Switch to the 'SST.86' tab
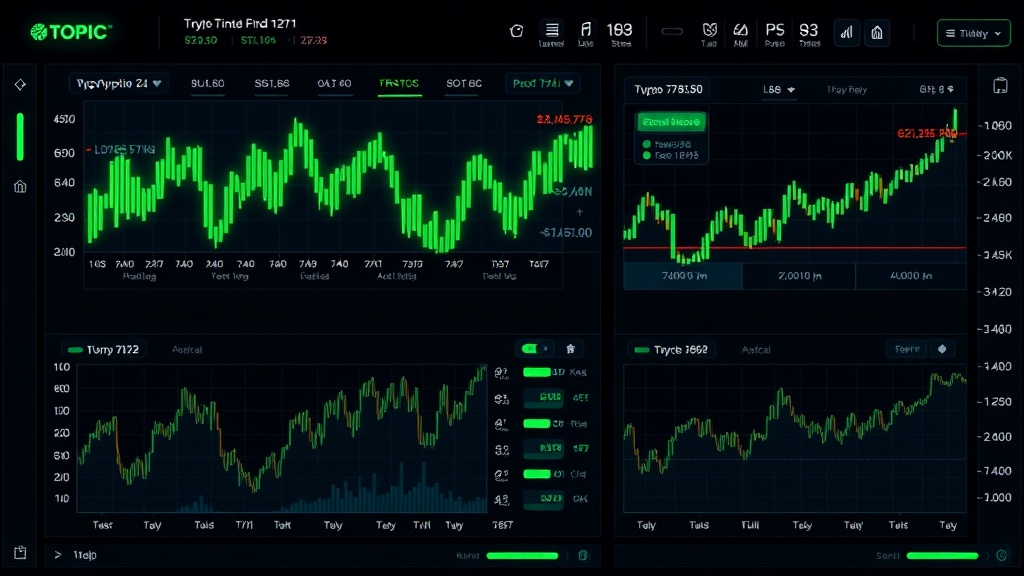The image size is (1024, 576). pos(272,84)
